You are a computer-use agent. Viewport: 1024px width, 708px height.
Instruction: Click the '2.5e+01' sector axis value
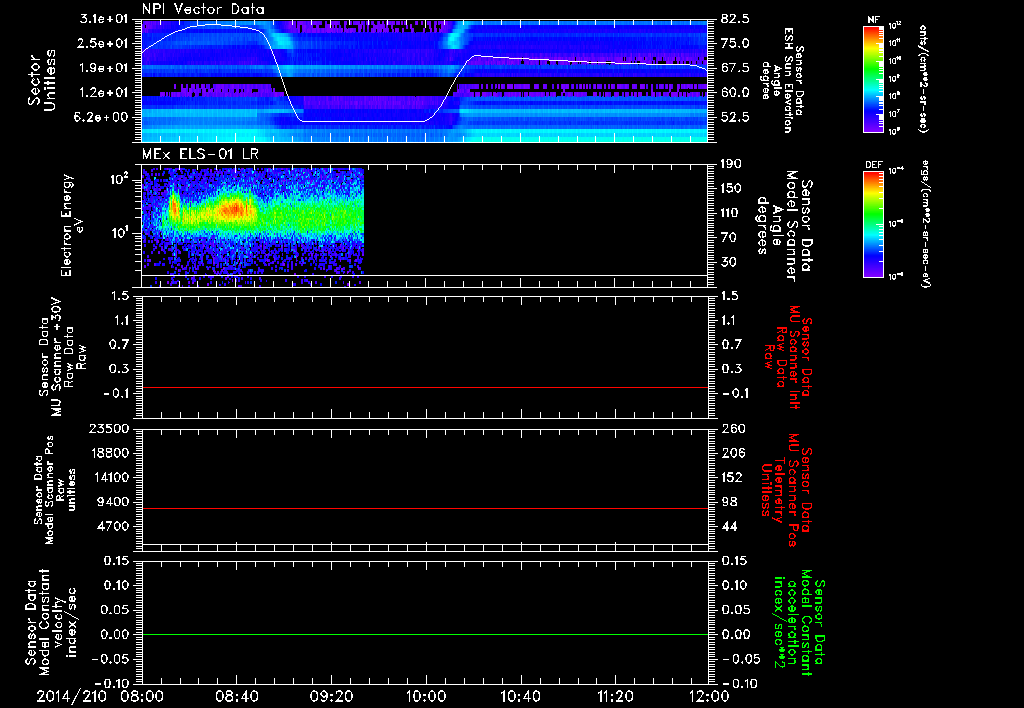104,43
